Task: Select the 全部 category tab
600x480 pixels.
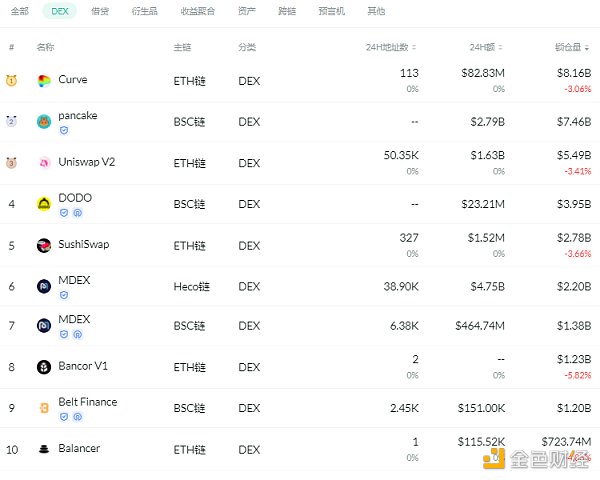Action: [19, 11]
